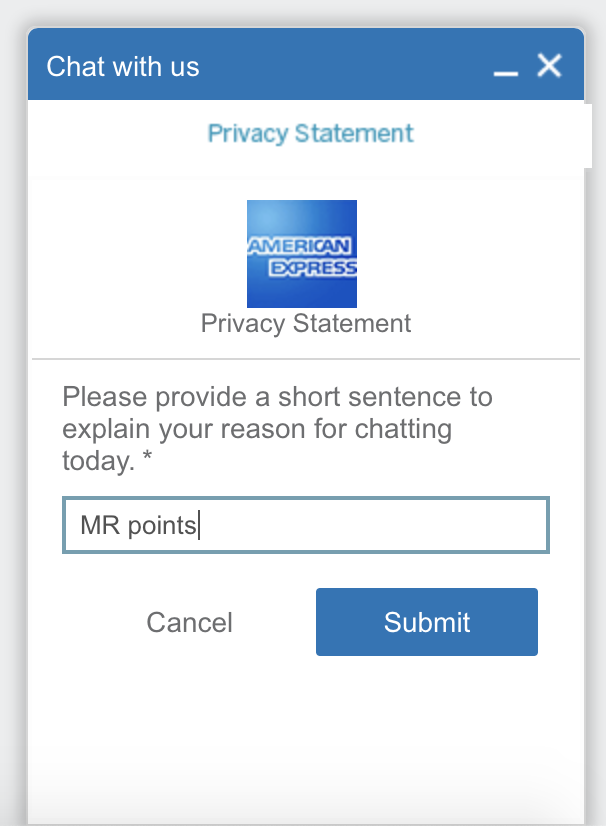The width and height of the screenshot is (606, 826).
Task: Click the required asterisk after "today."
Action: coord(148,461)
